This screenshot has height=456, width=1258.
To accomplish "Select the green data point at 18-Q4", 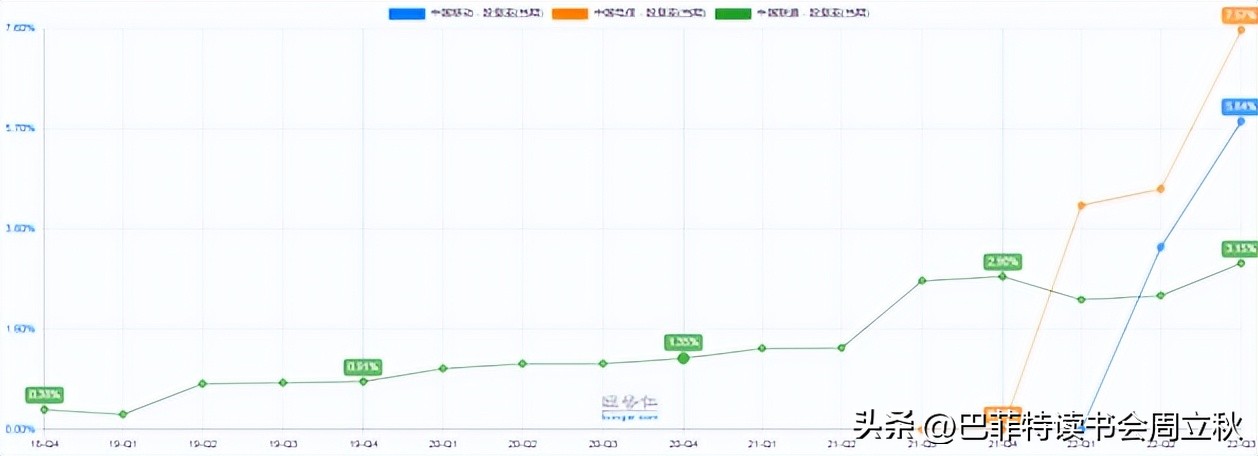I will (x=44, y=410).
